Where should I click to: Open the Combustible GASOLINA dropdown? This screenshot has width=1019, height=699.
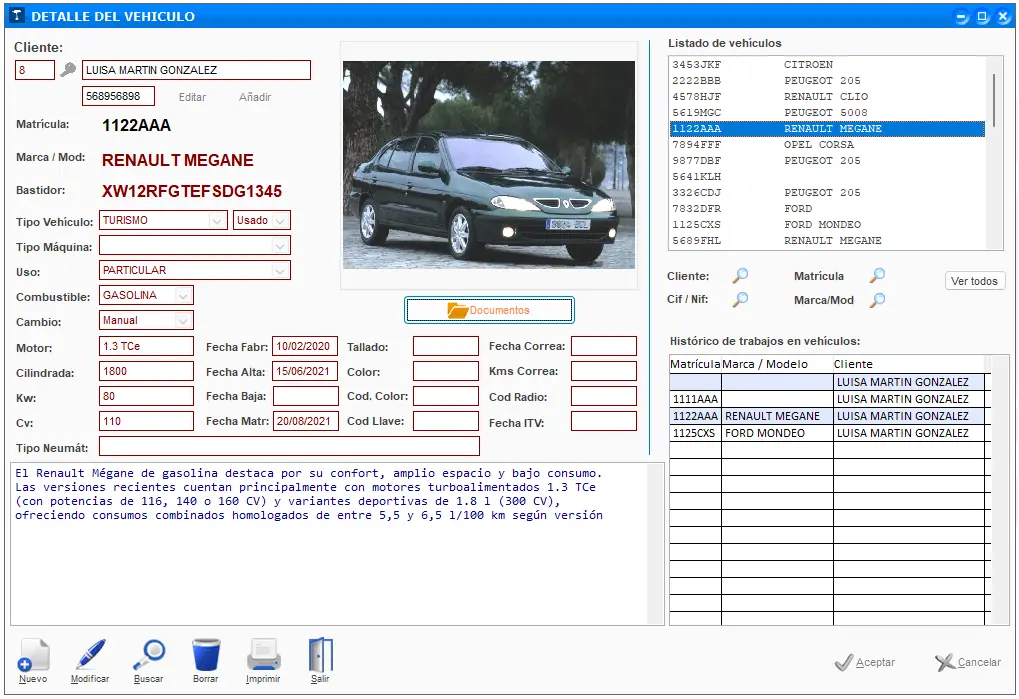(183, 296)
